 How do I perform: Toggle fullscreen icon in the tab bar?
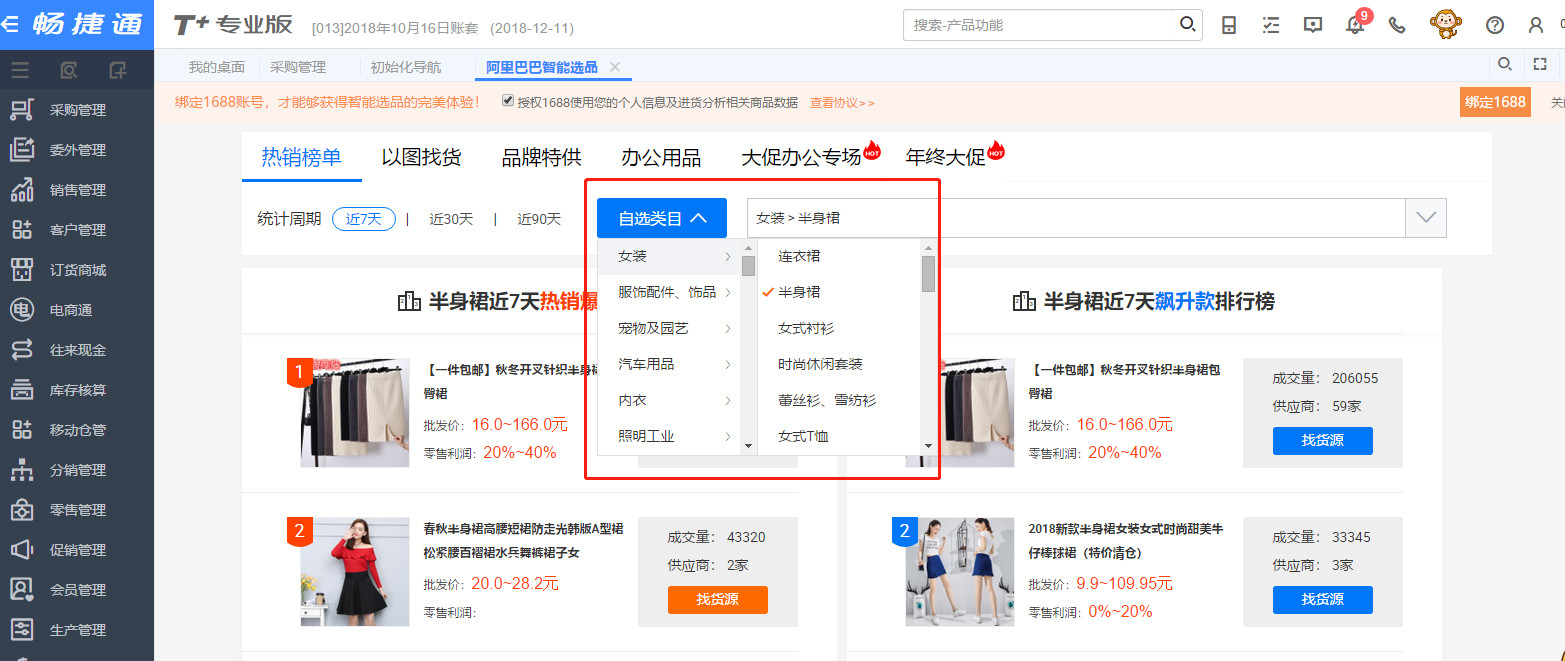(x=1541, y=65)
